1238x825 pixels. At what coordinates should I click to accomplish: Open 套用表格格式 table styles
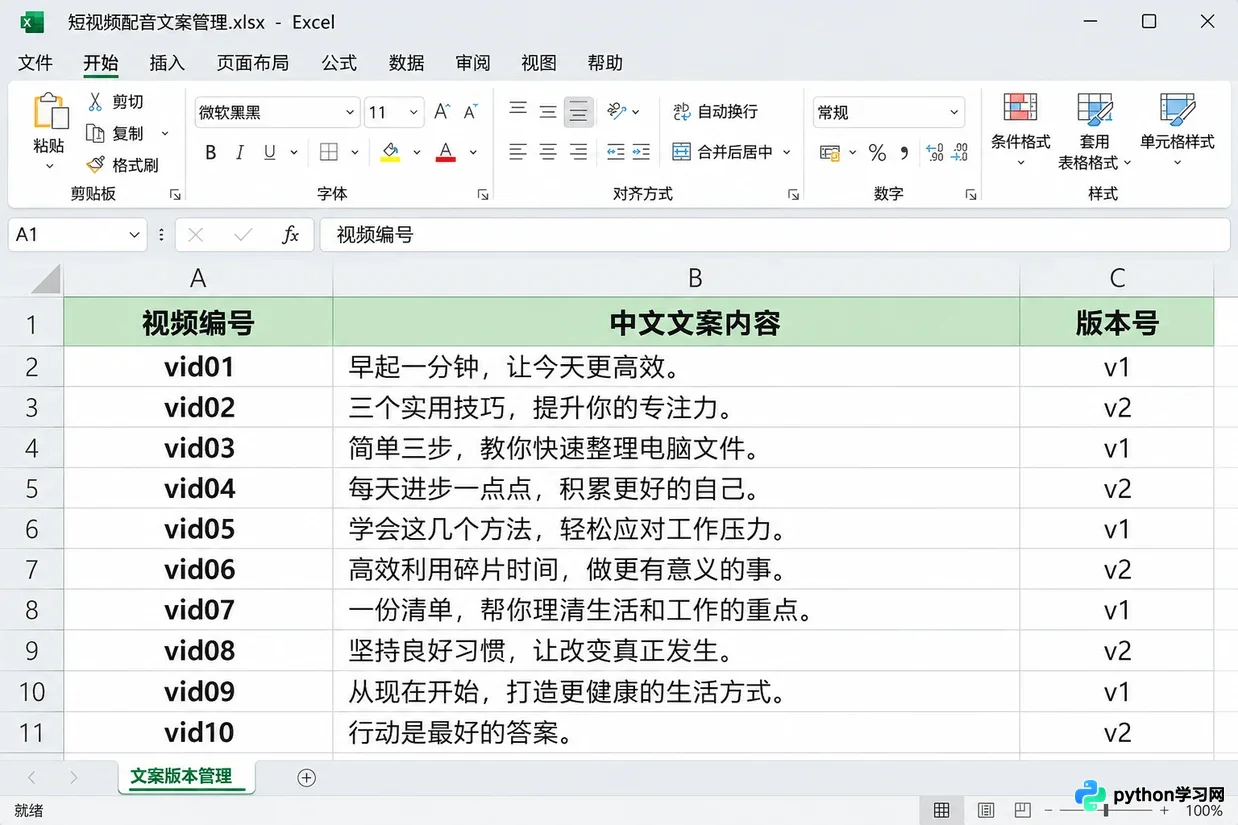1094,130
